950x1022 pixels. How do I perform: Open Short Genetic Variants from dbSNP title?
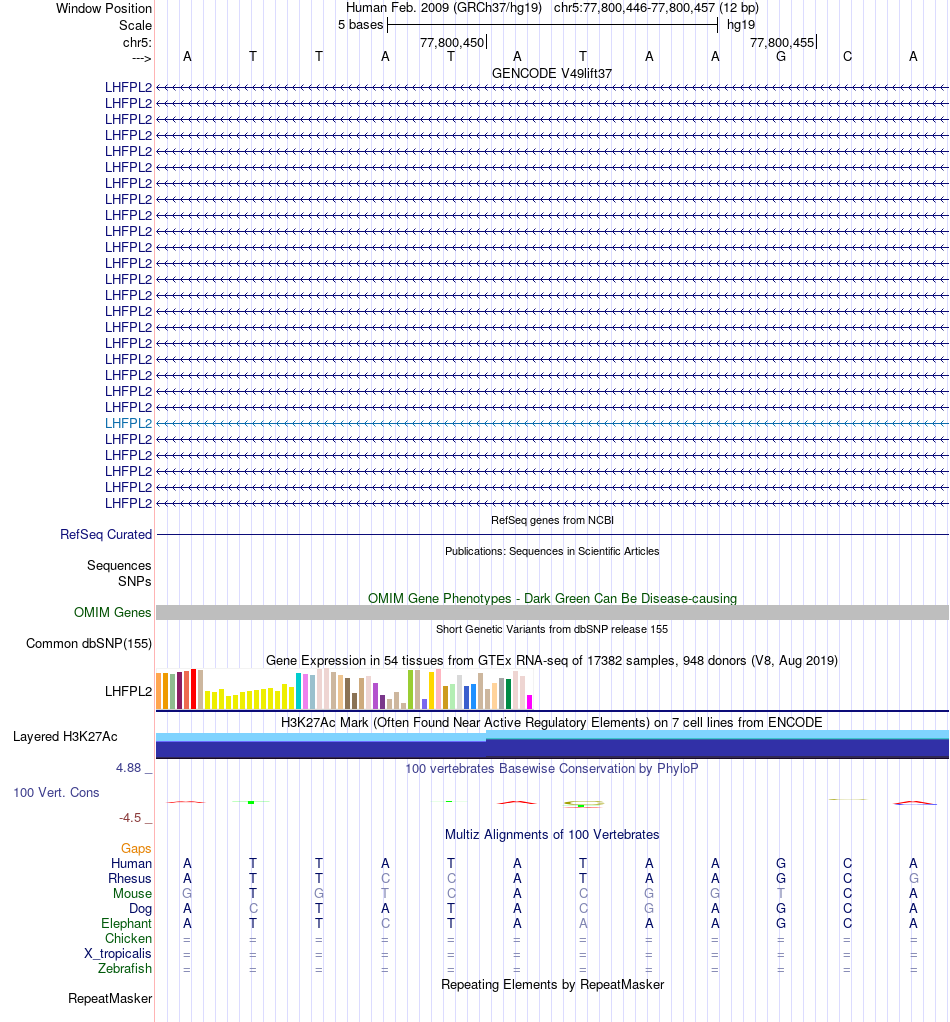pos(552,629)
